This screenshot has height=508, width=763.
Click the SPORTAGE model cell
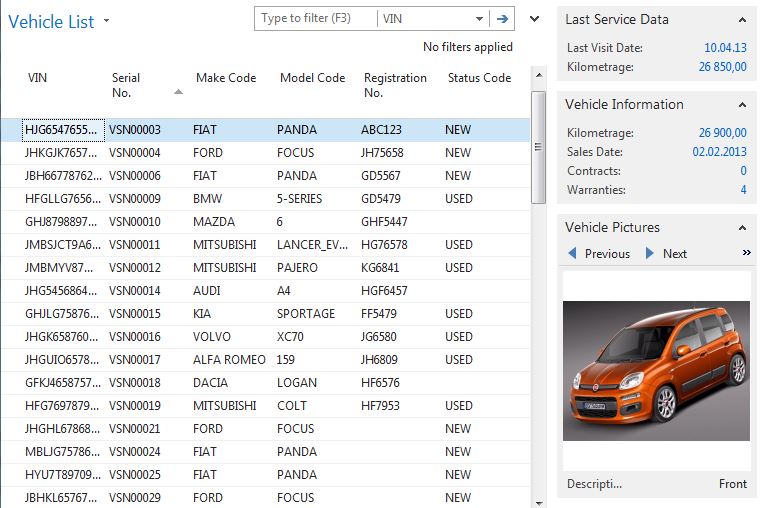(x=306, y=314)
